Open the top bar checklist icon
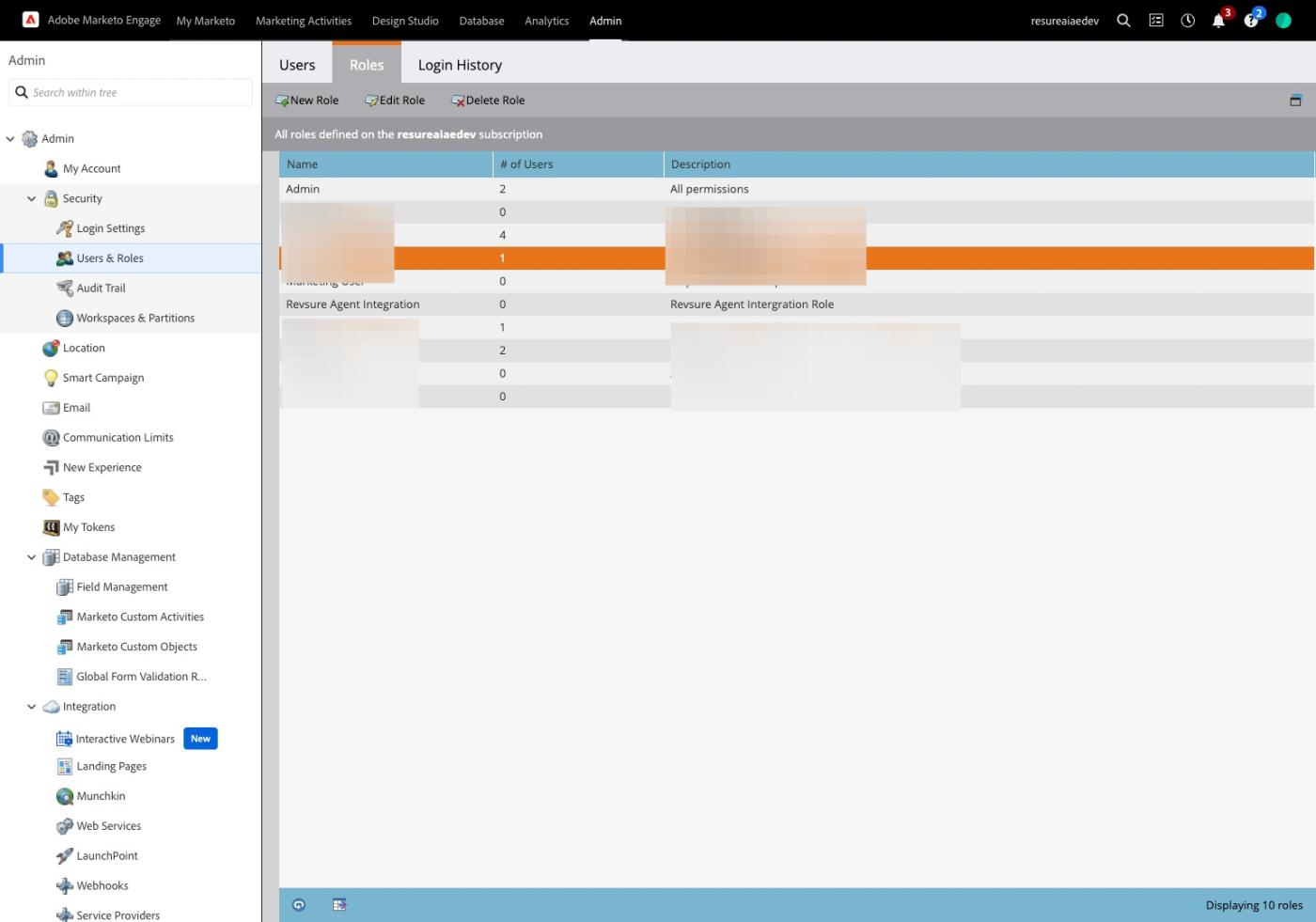 [x=1156, y=21]
